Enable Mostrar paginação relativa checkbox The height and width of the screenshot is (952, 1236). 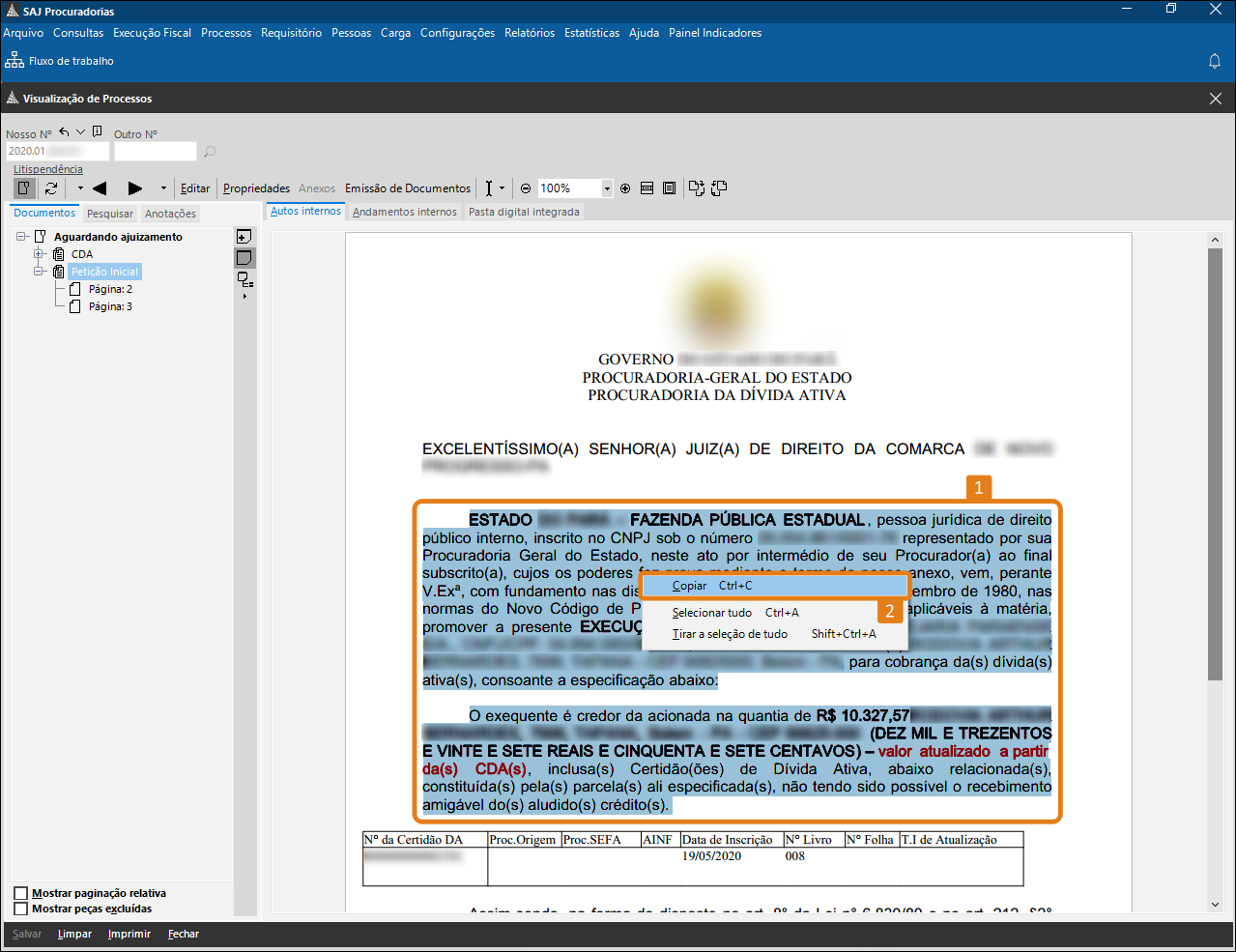tap(21, 893)
